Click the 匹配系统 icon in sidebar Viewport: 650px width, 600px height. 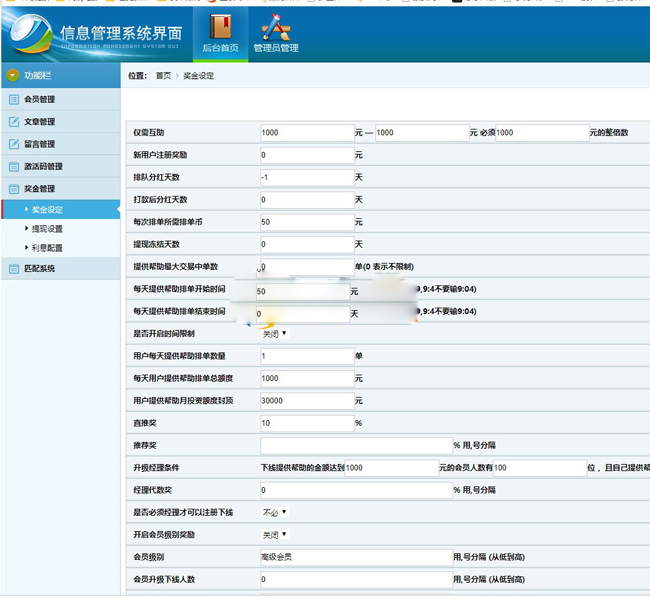tap(14, 268)
